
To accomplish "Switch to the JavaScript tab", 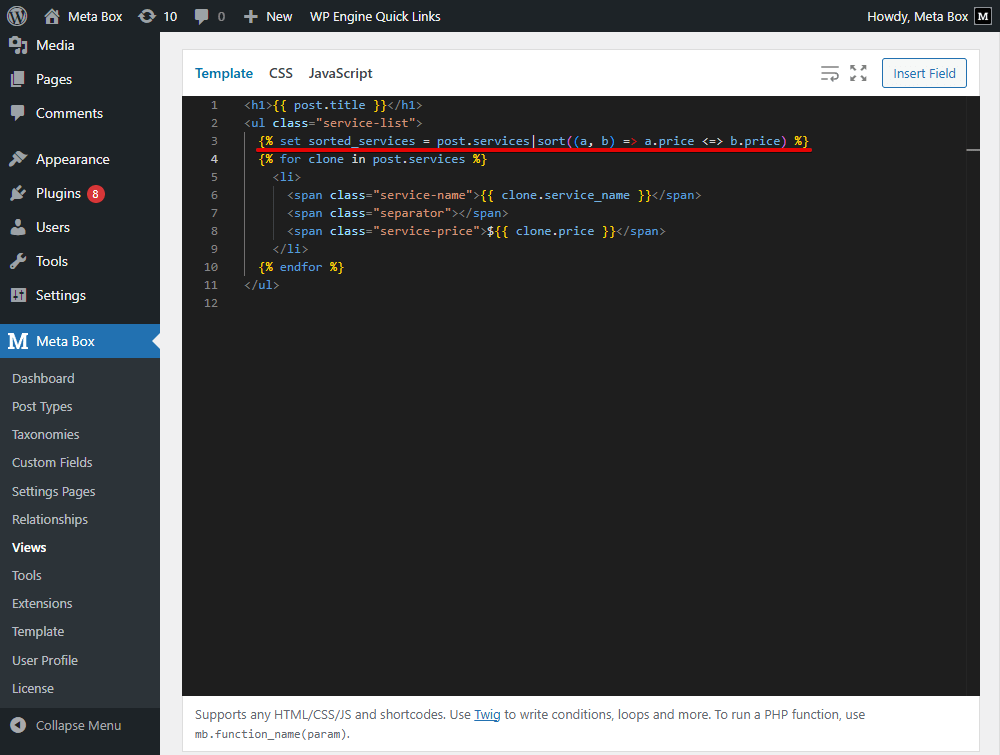I will pos(340,73).
